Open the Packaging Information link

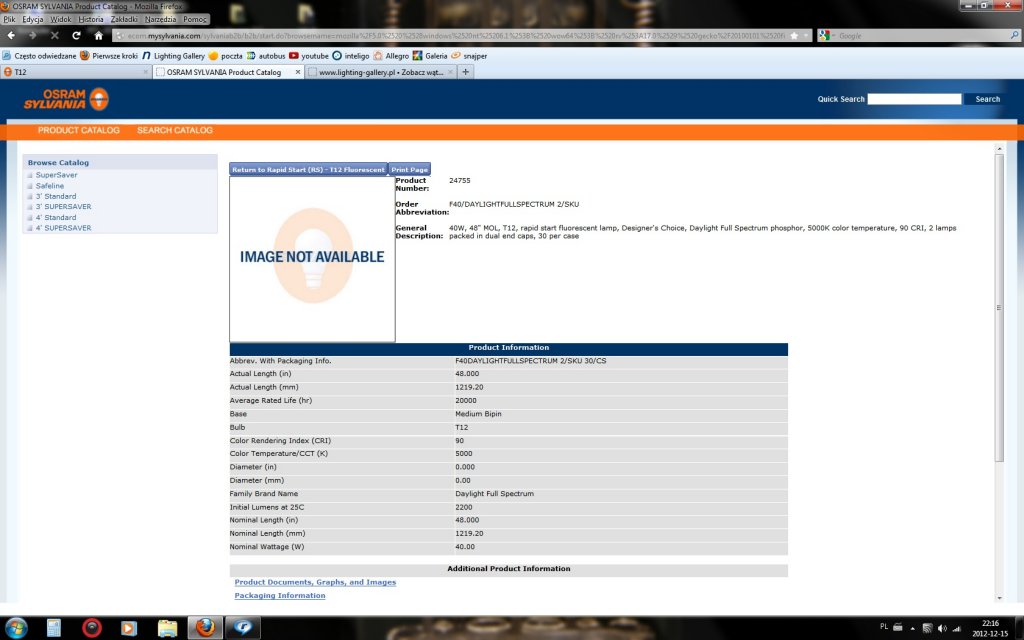click(280, 596)
